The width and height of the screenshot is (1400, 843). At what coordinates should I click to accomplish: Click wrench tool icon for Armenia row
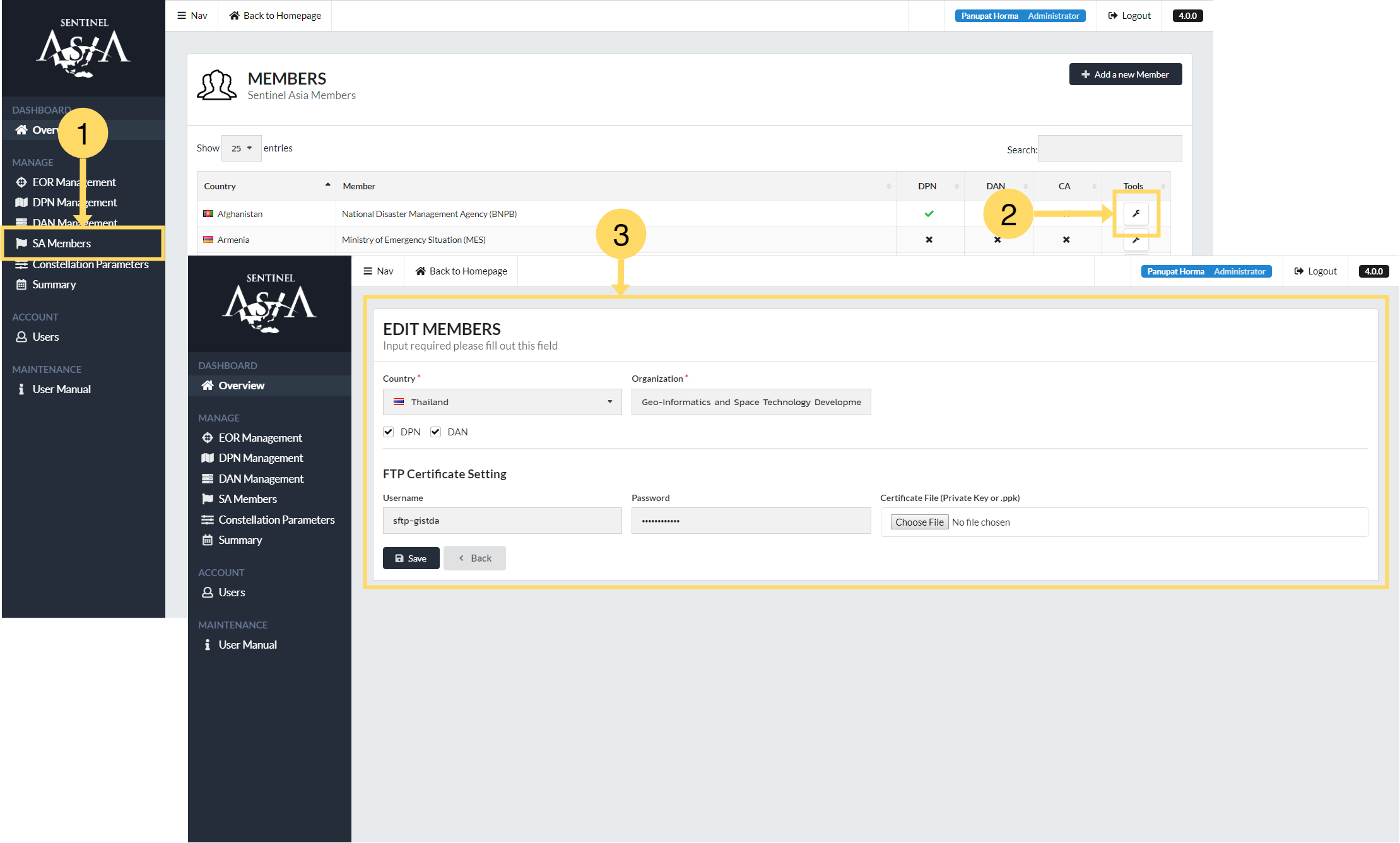1136,240
